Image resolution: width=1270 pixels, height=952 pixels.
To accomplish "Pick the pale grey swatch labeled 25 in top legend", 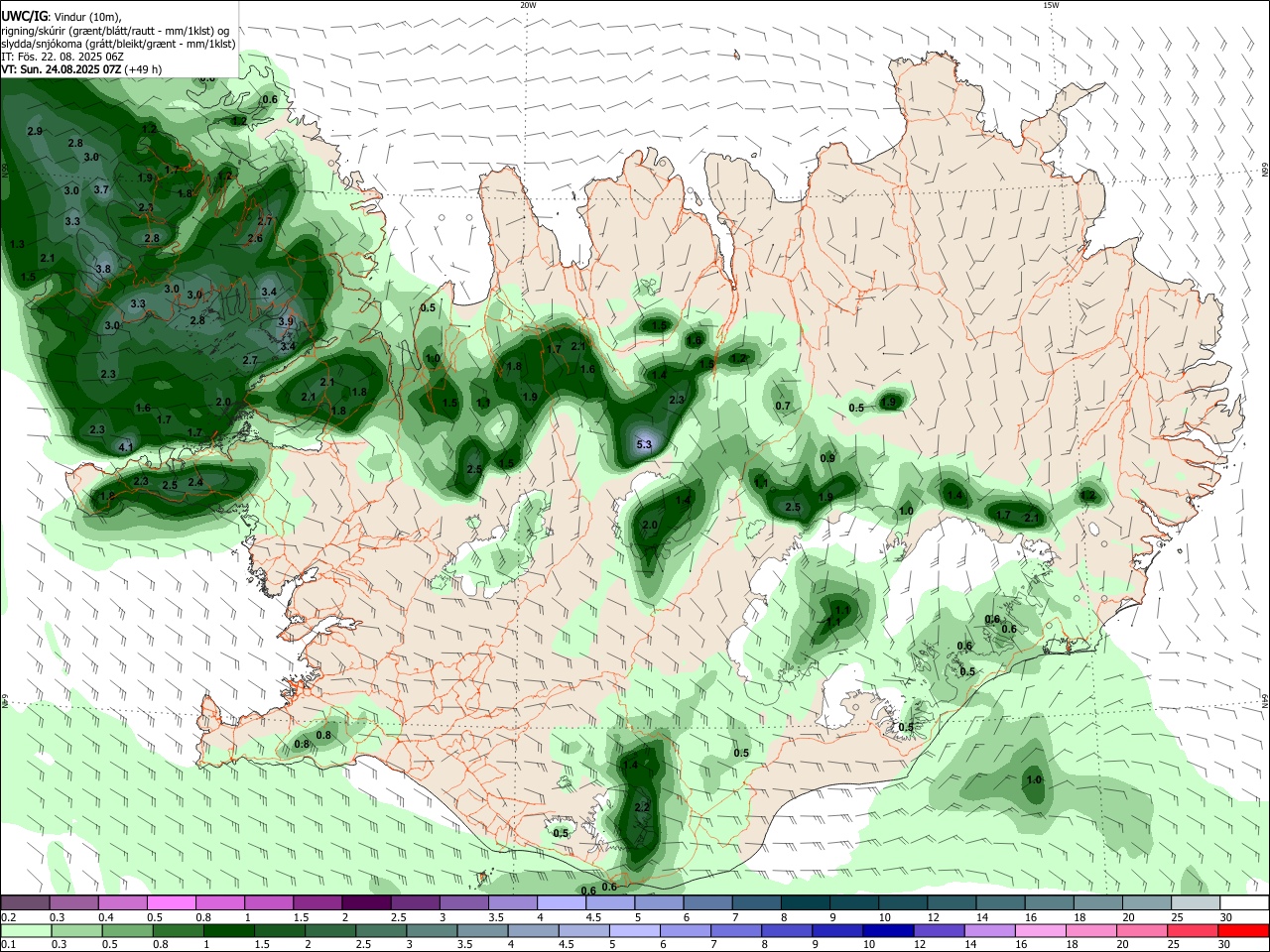I will 1195,902.
